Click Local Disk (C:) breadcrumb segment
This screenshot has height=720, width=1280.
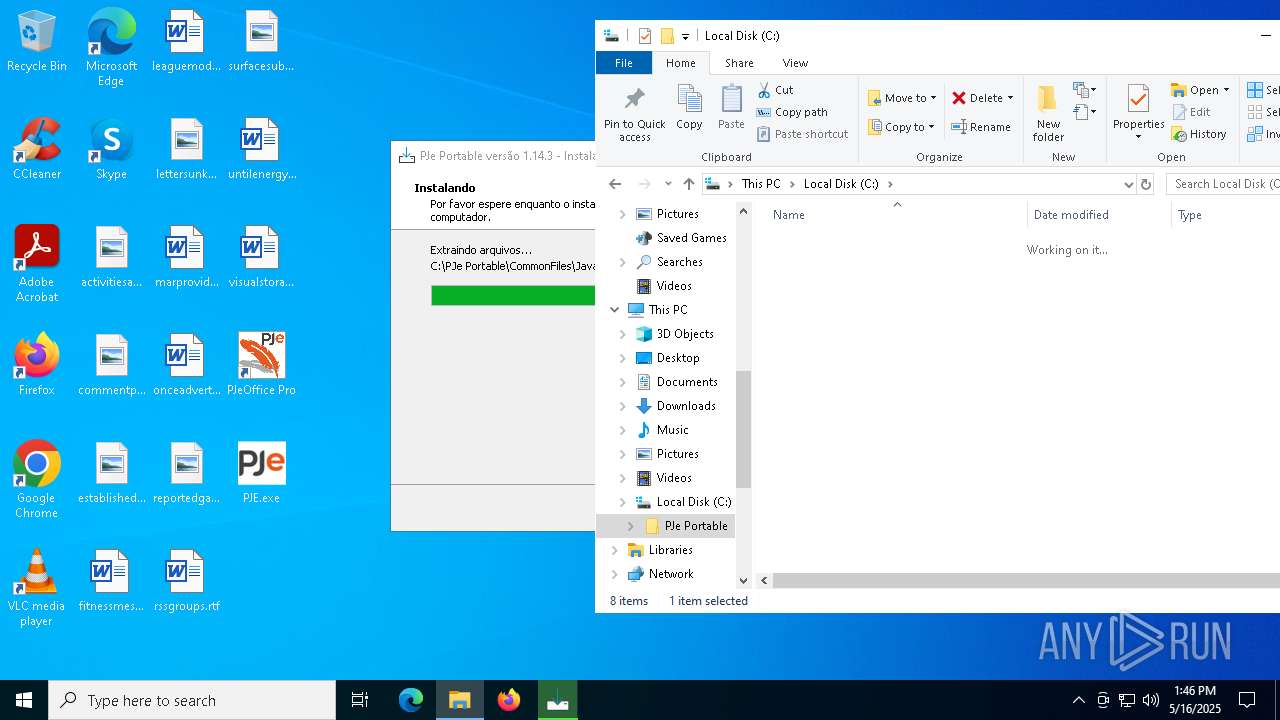[841, 184]
